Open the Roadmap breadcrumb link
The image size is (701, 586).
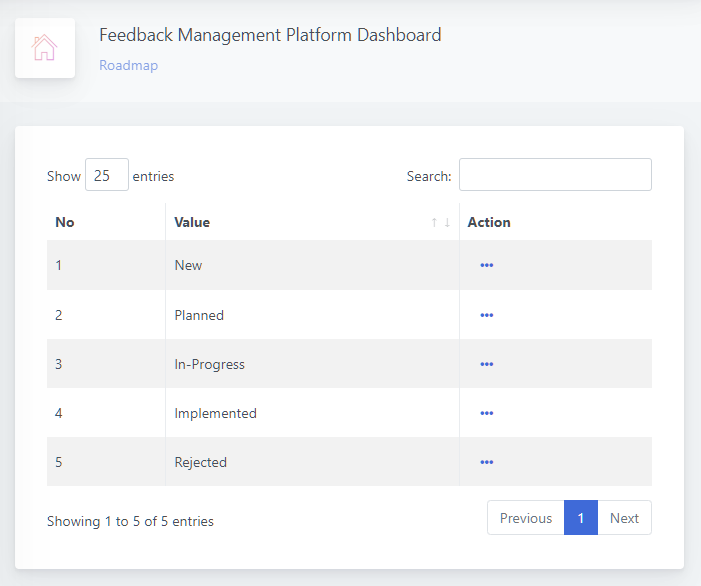(128, 66)
